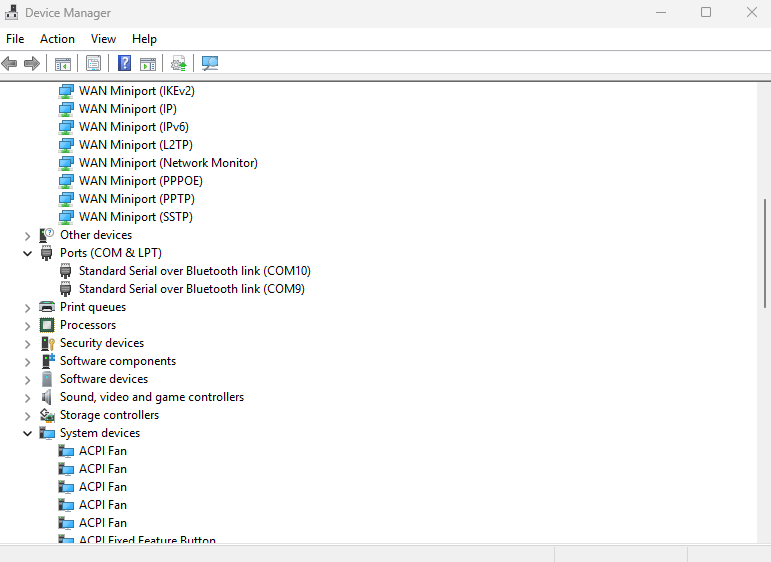Expand Sound, video and game controllers

(28, 398)
